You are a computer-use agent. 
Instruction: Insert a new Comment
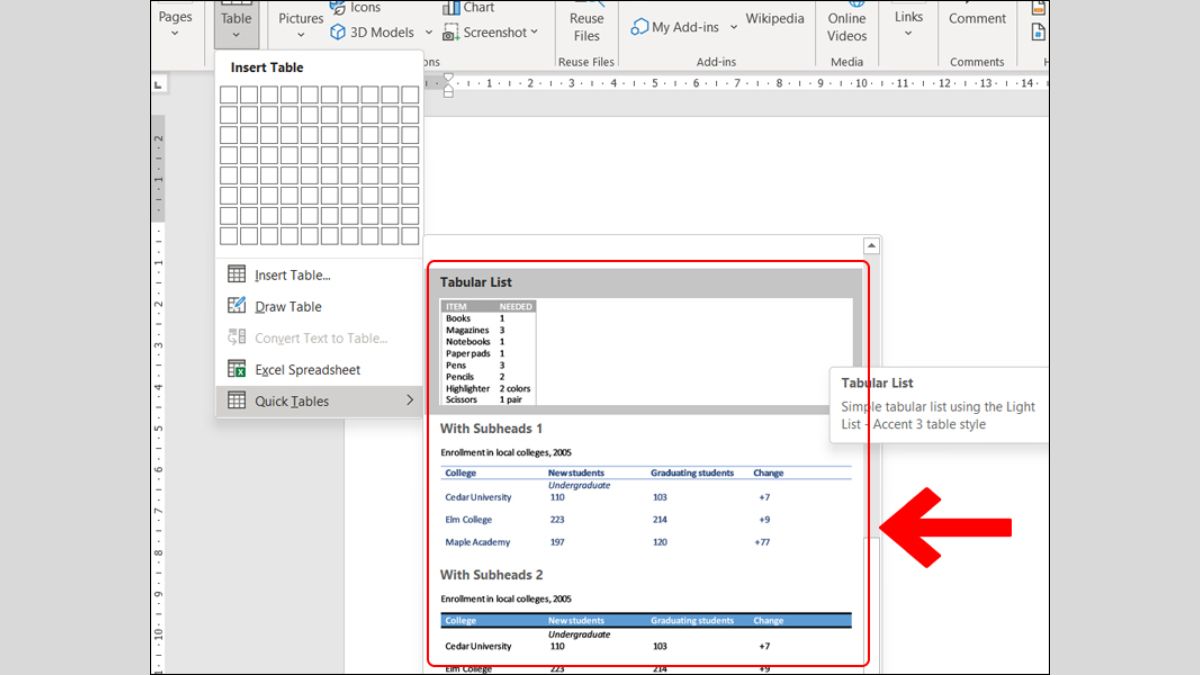977,18
